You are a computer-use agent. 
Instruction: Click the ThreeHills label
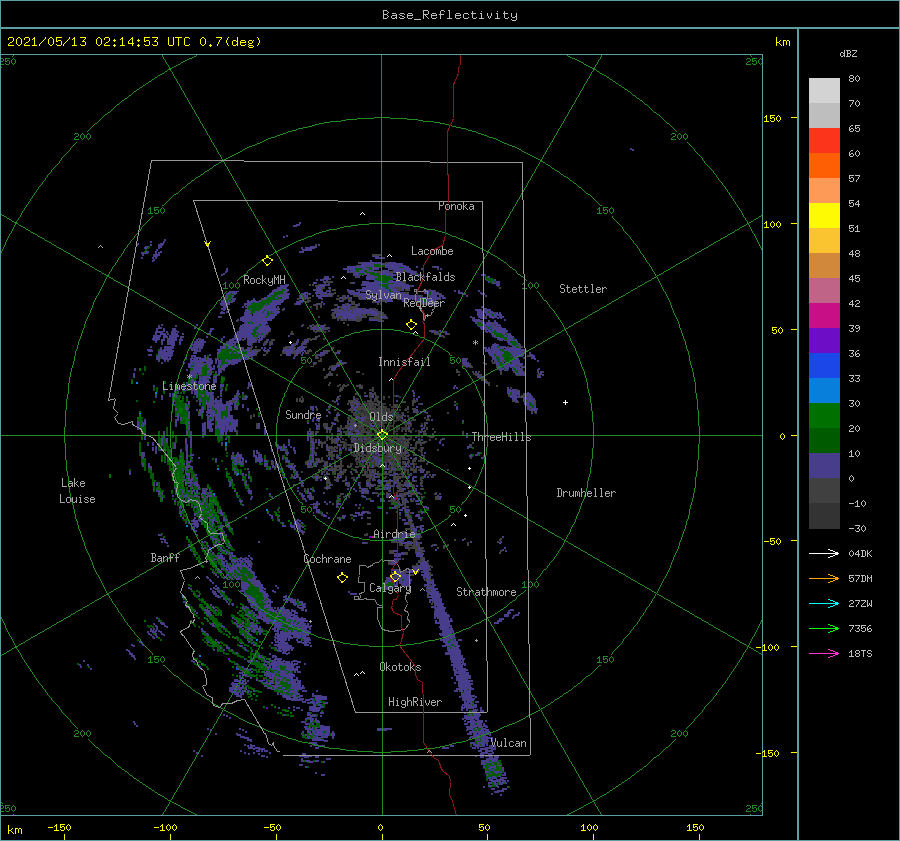501,437
